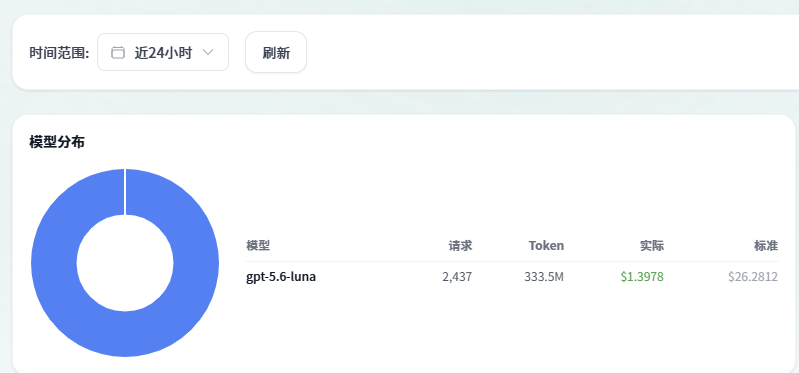Click the 请求 column header
The image size is (799, 373).
tap(461, 246)
